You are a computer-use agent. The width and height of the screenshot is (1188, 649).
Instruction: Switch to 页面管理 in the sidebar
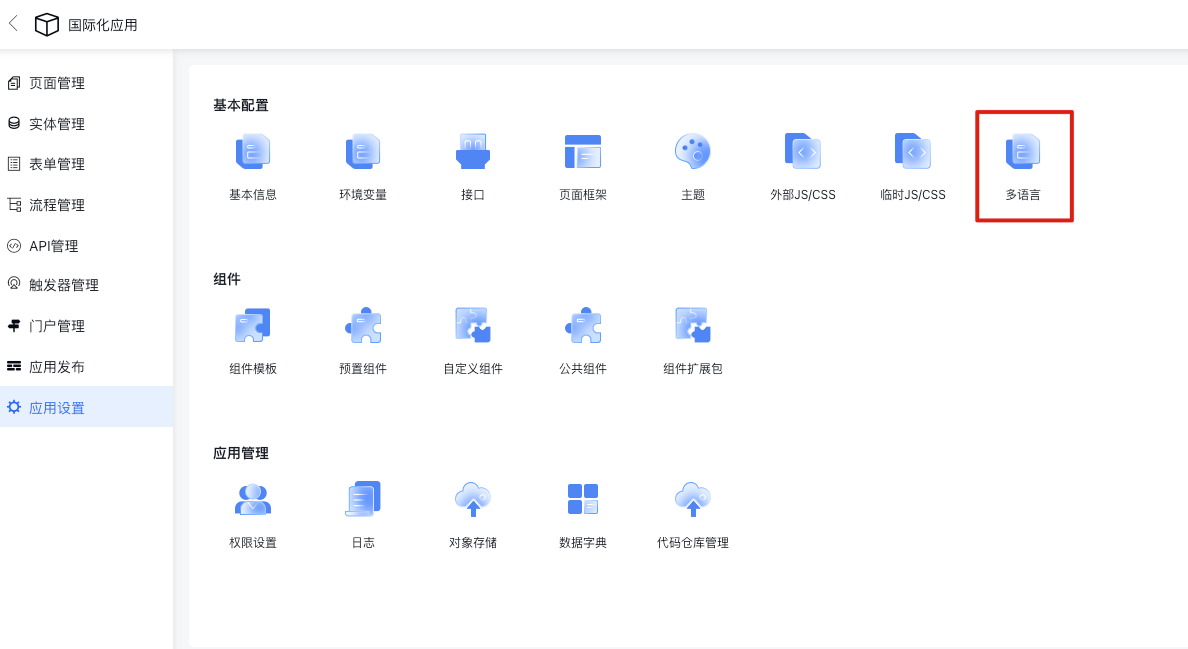[x=57, y=83]
